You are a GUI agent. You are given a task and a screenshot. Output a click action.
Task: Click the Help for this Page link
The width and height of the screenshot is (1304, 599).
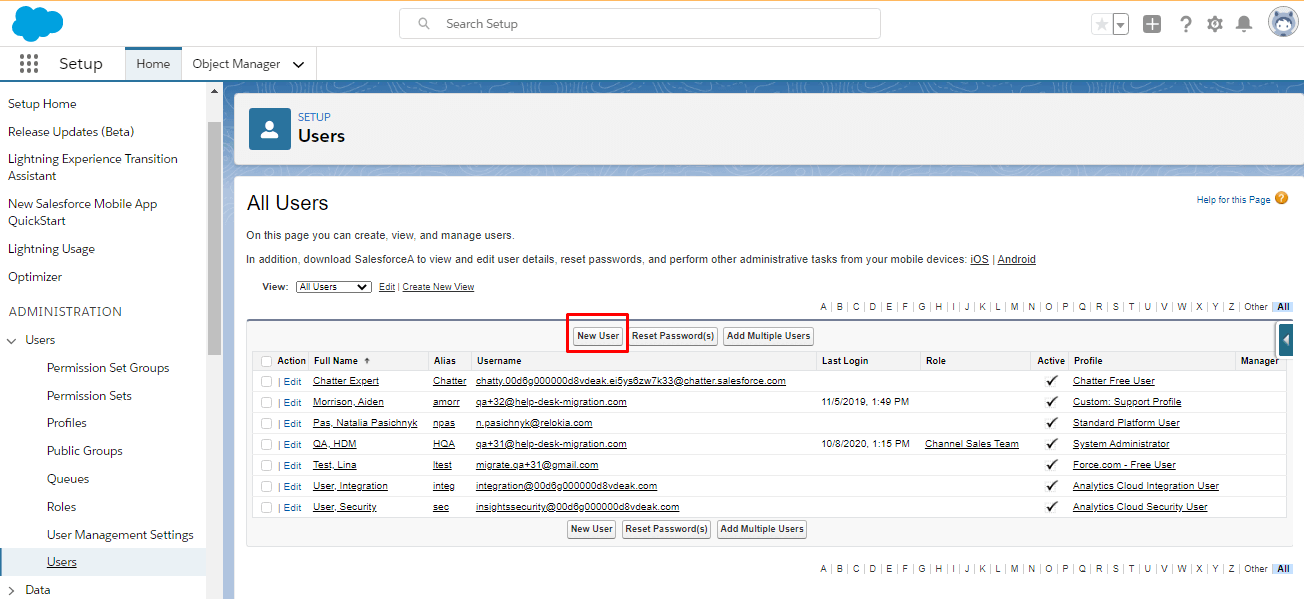[1233, 200]
